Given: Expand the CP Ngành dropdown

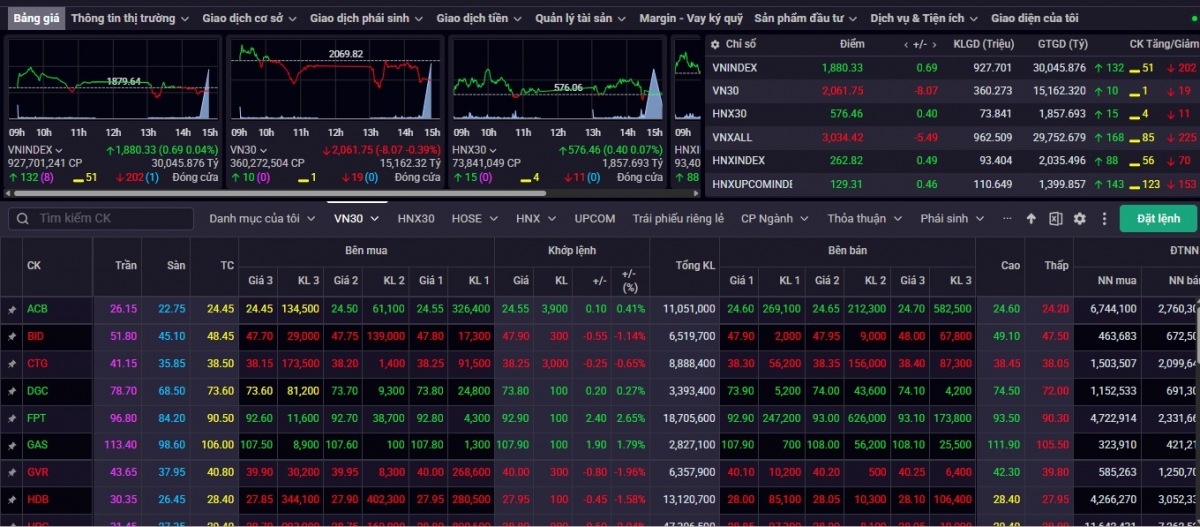Looking at the screenshot, I should click(773, 218).
